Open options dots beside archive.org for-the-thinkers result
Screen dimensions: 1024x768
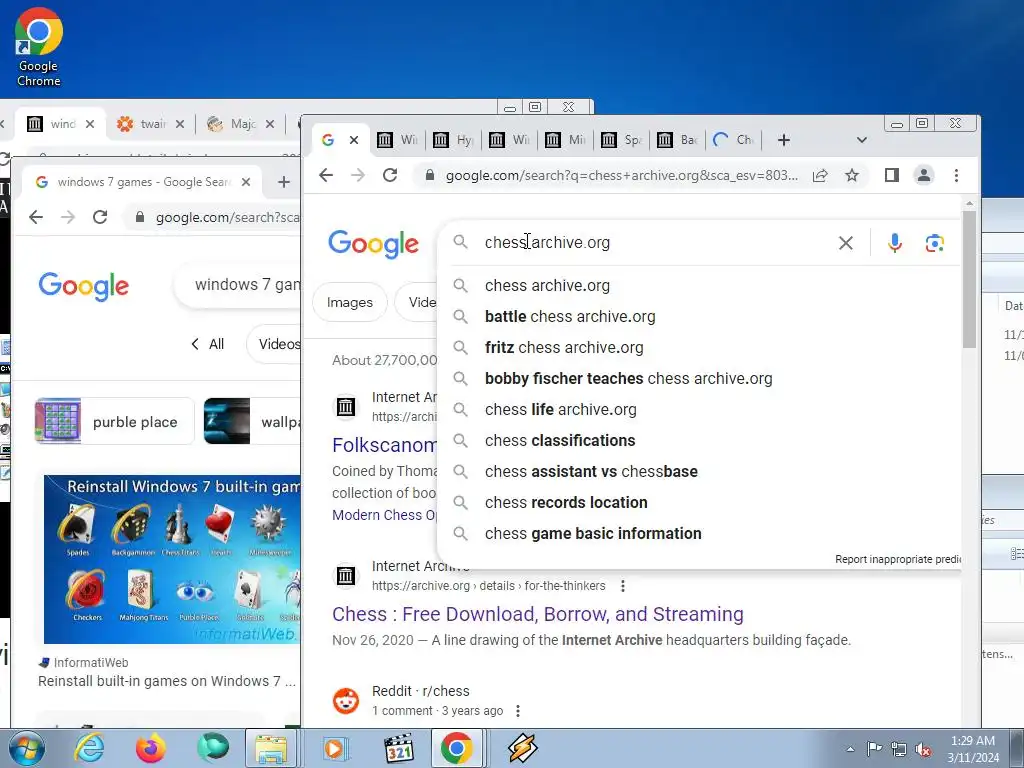pos(623,586)
